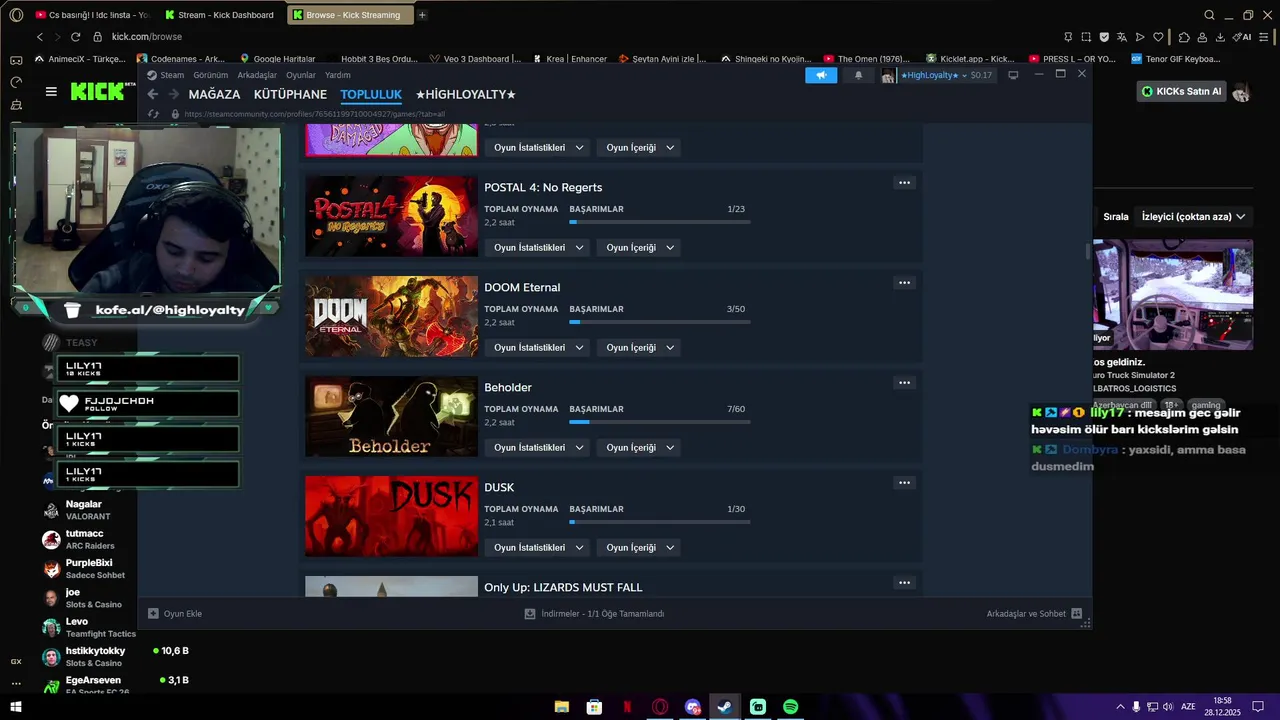This screenshot has width=1280, height=720.
Task: Expand Oyun İçeriği for Beholder
Action: coord(640,447)
